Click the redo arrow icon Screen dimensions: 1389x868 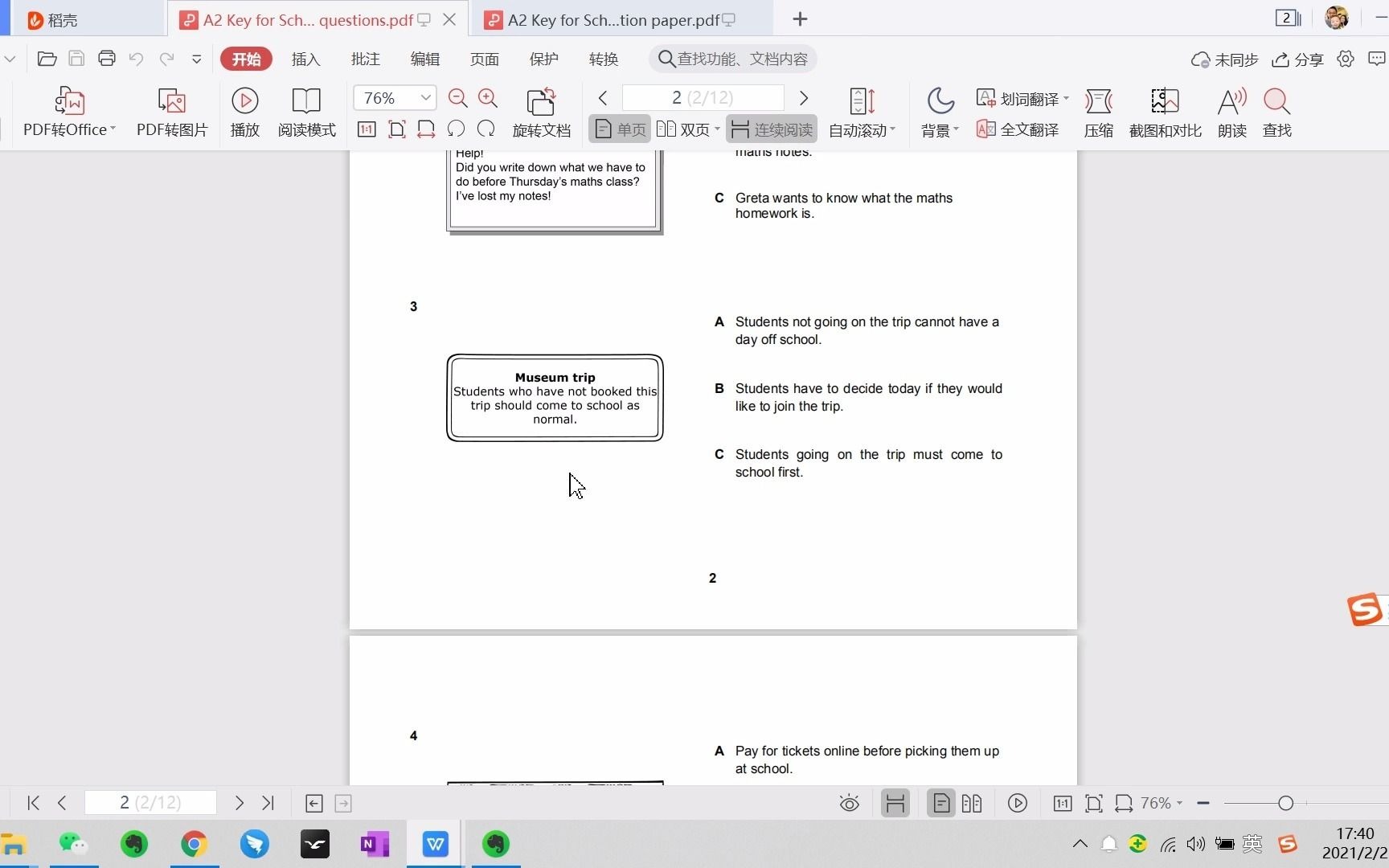pyautogui.click(x=166, y=59)
